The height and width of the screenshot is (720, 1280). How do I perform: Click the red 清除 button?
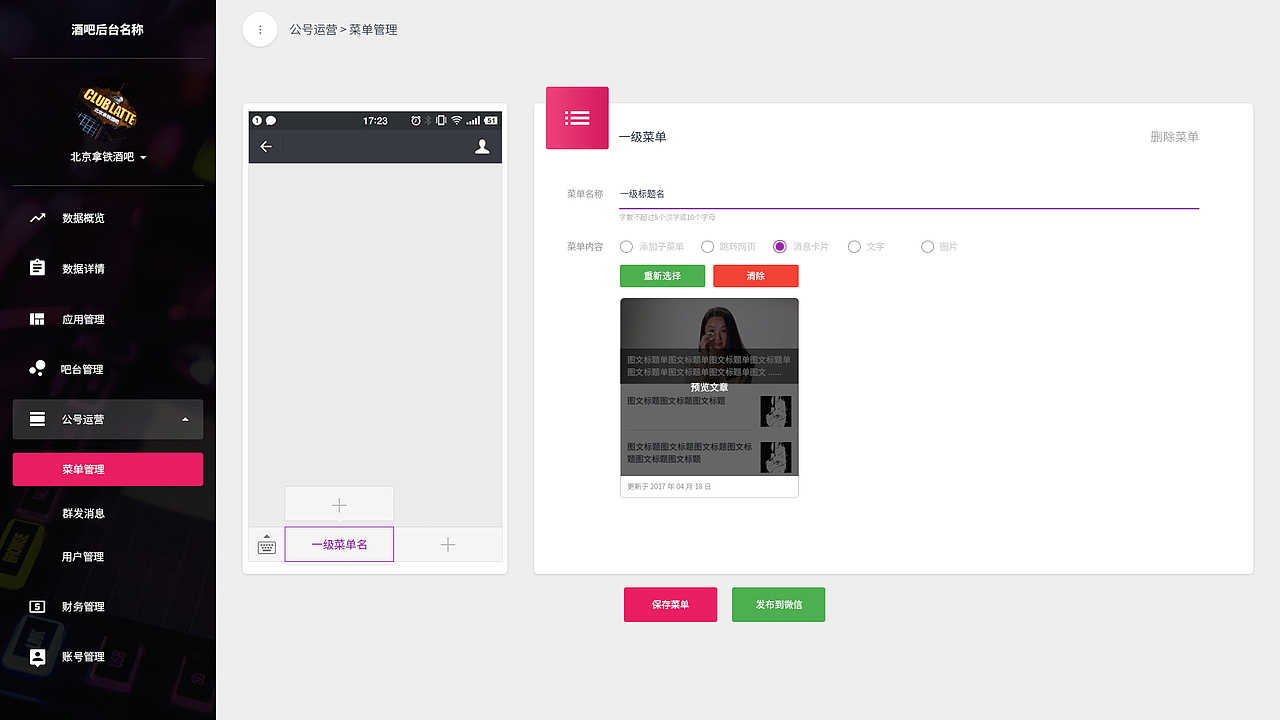click(756, 276)
